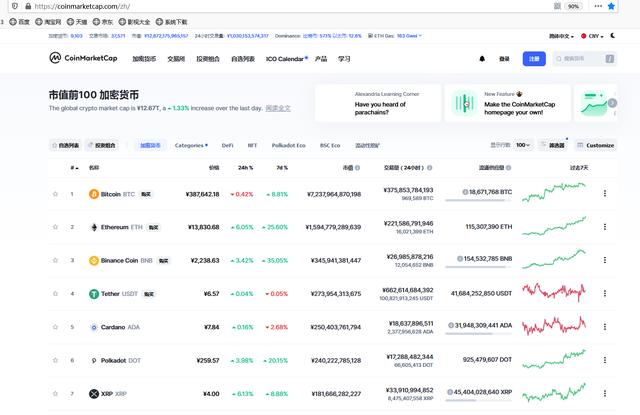
Task: Click circulating supply column info icon
Action: click(x=509, y=168)
